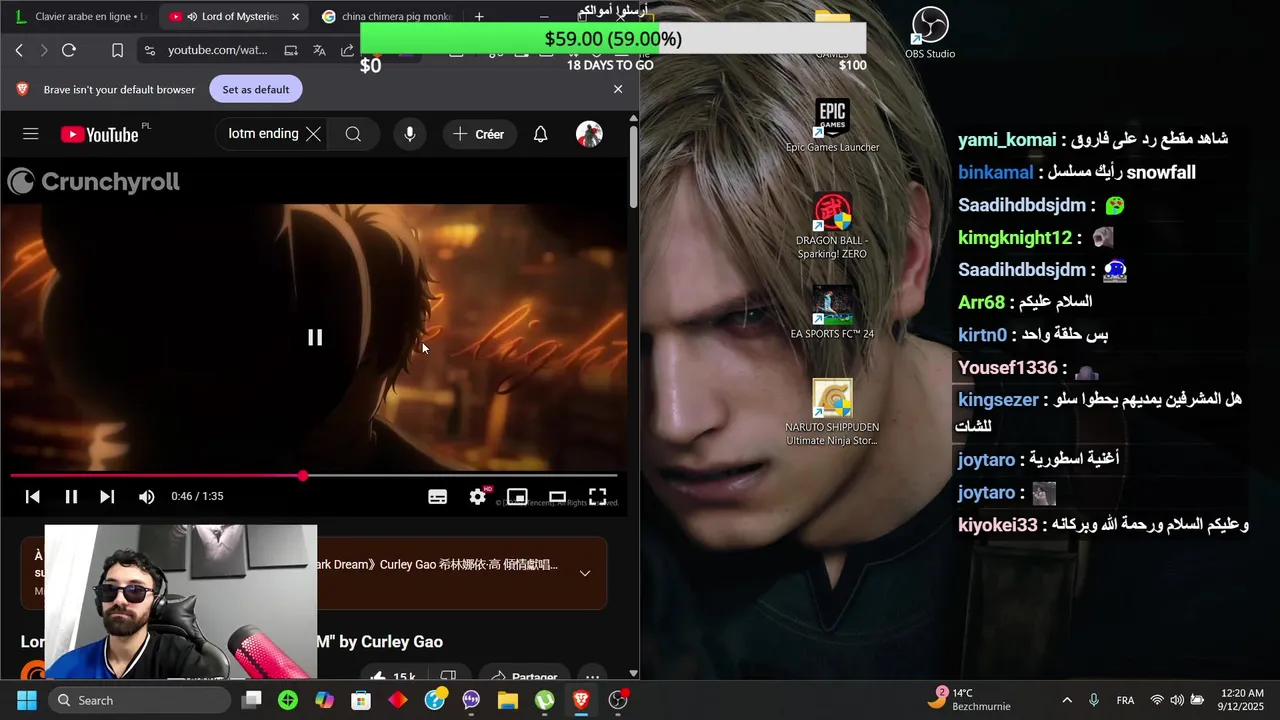The image size is (1280, 720).
Task: Mute the YouTube player volume
Action: click(146, 496)
